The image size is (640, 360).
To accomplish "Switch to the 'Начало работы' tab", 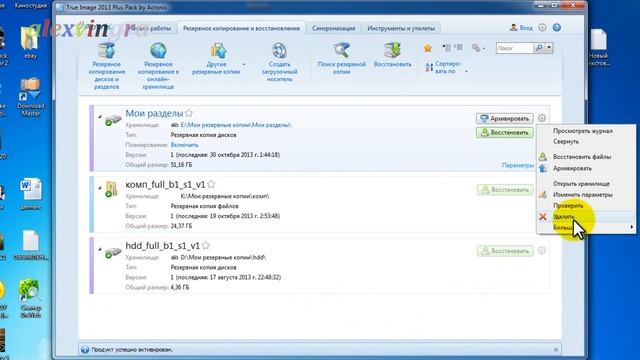I will [x=152, y=28].
